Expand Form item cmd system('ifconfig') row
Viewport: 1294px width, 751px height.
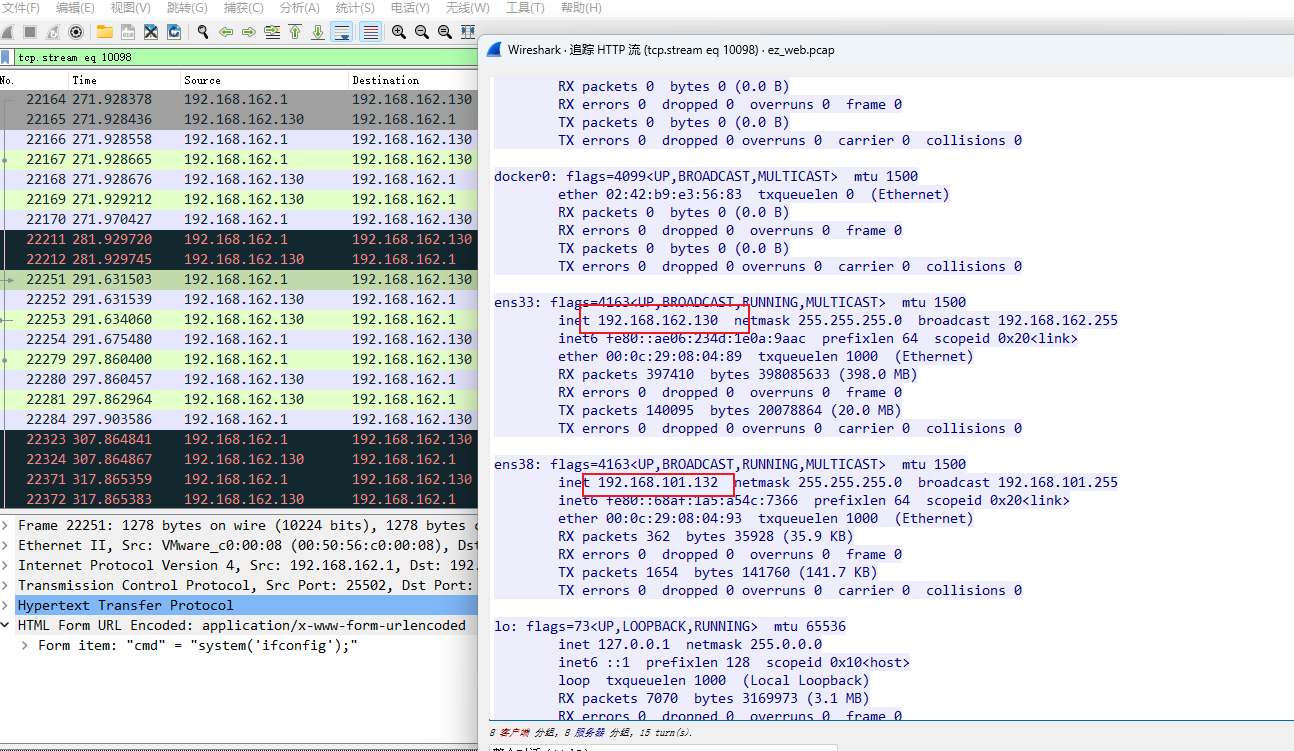pyautogui.click(x=26, y=645)
